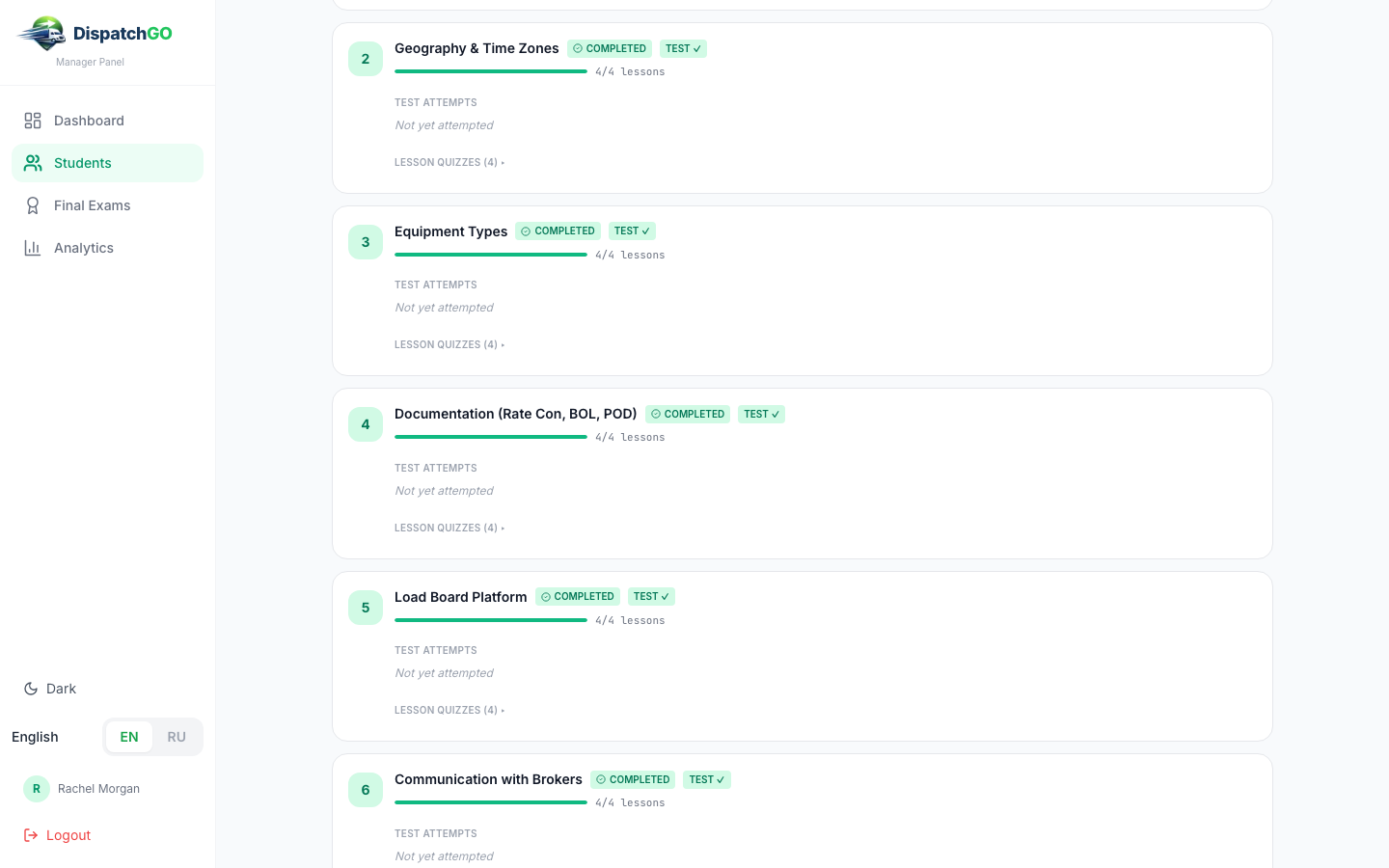This screenshot has height=868, width=1389.
Task: Click the Final Exams award icon
Action: click(x=33, y=205)
